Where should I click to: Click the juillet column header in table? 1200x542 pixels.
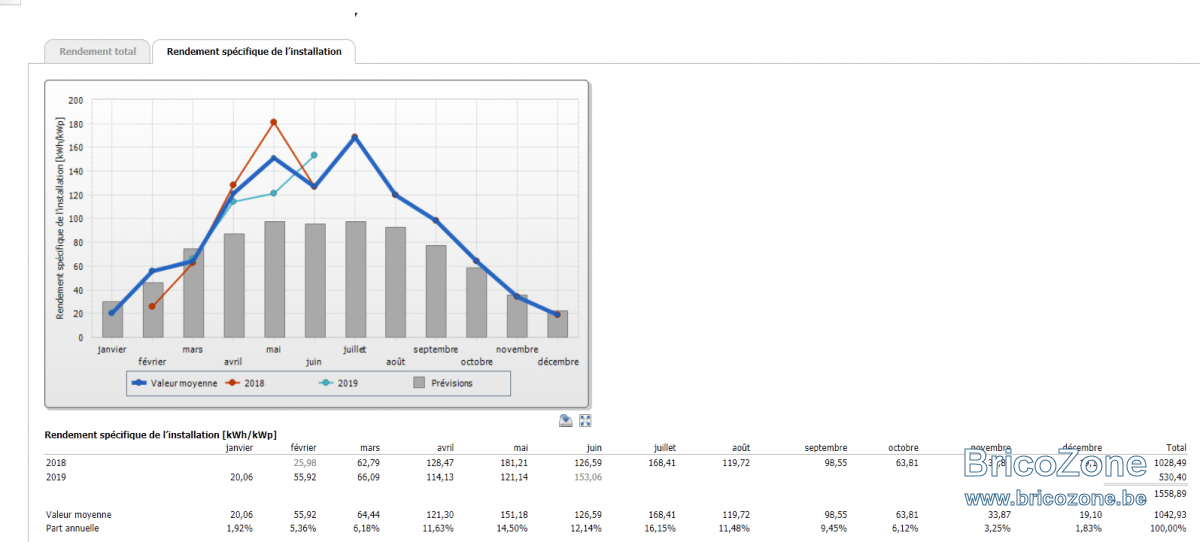(x=664, y=448)
